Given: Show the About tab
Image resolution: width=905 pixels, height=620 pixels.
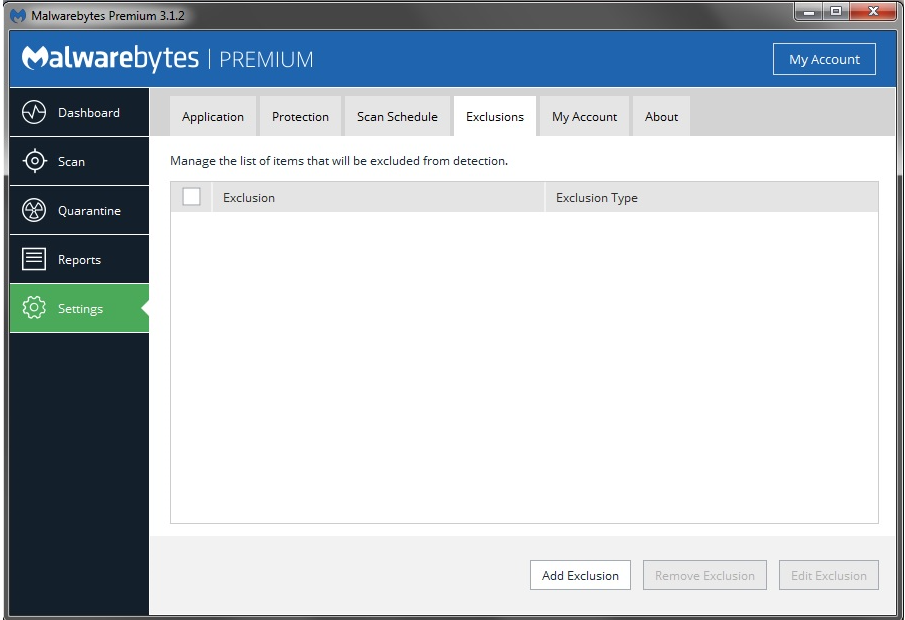Looking at the screenshot, I should tap(661, 117).
